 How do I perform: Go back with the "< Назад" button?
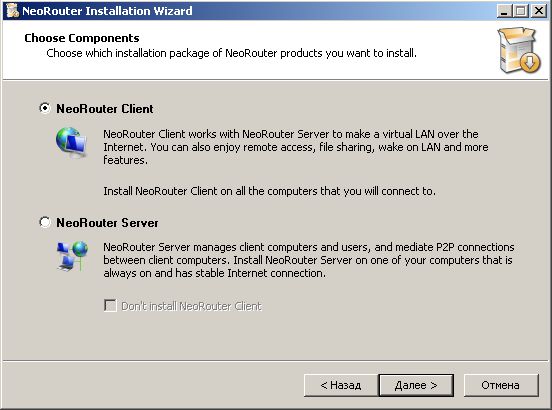tap(340, 385)
